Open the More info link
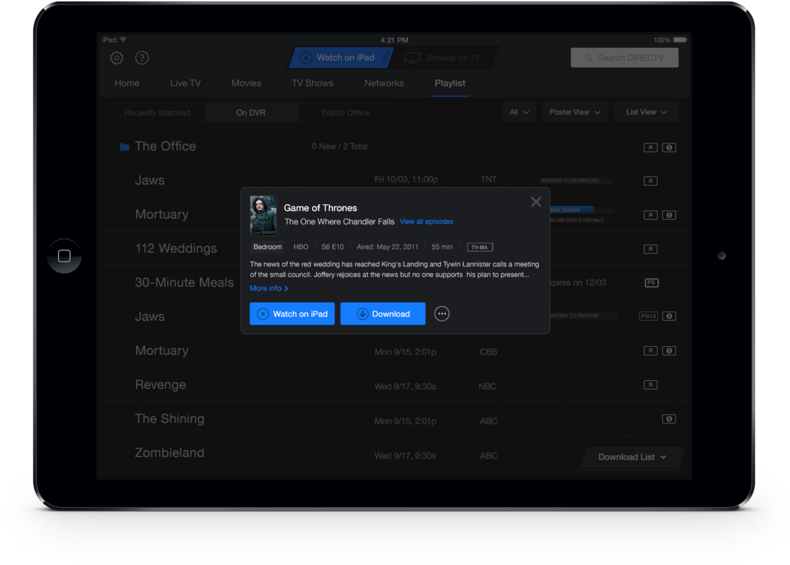 click(269, 288)
